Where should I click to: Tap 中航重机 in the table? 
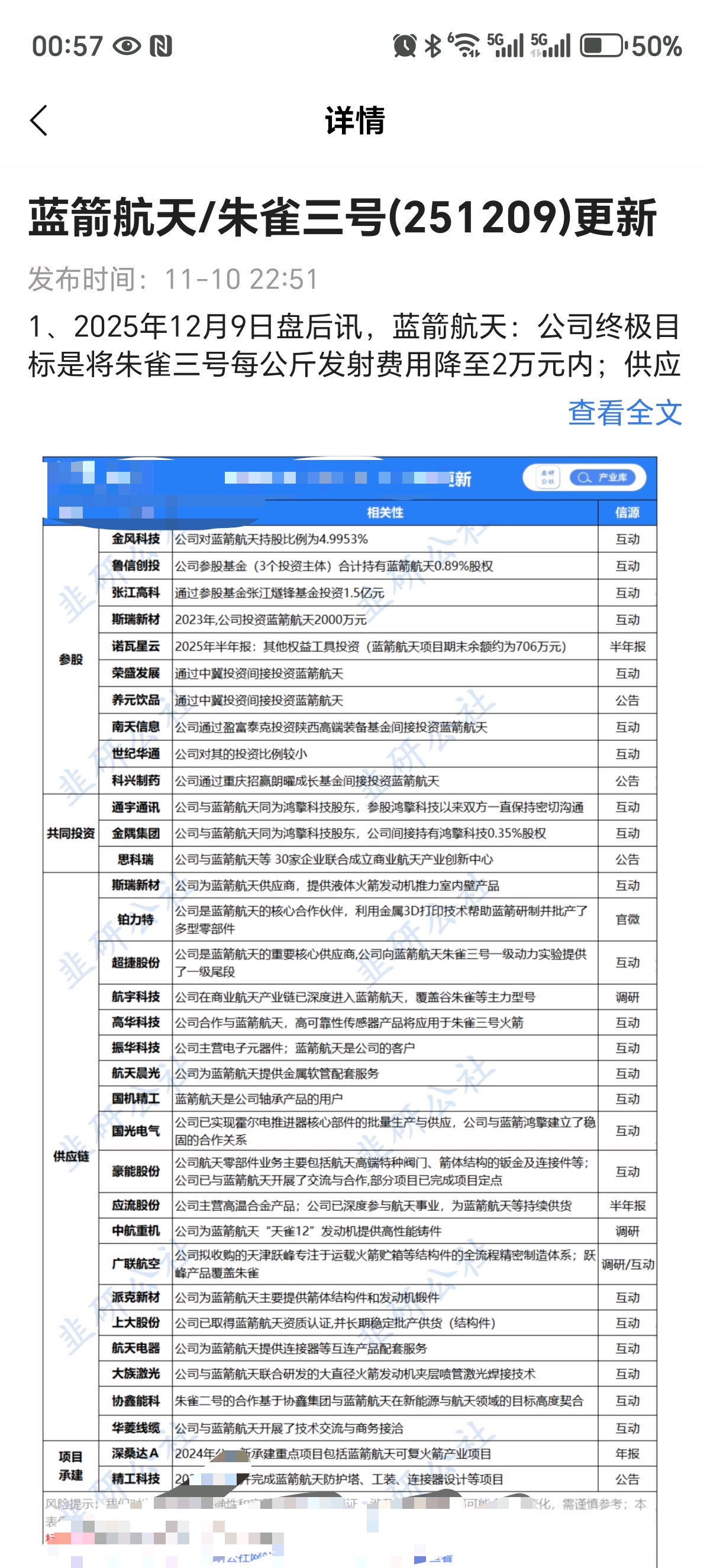[136, 1231]
